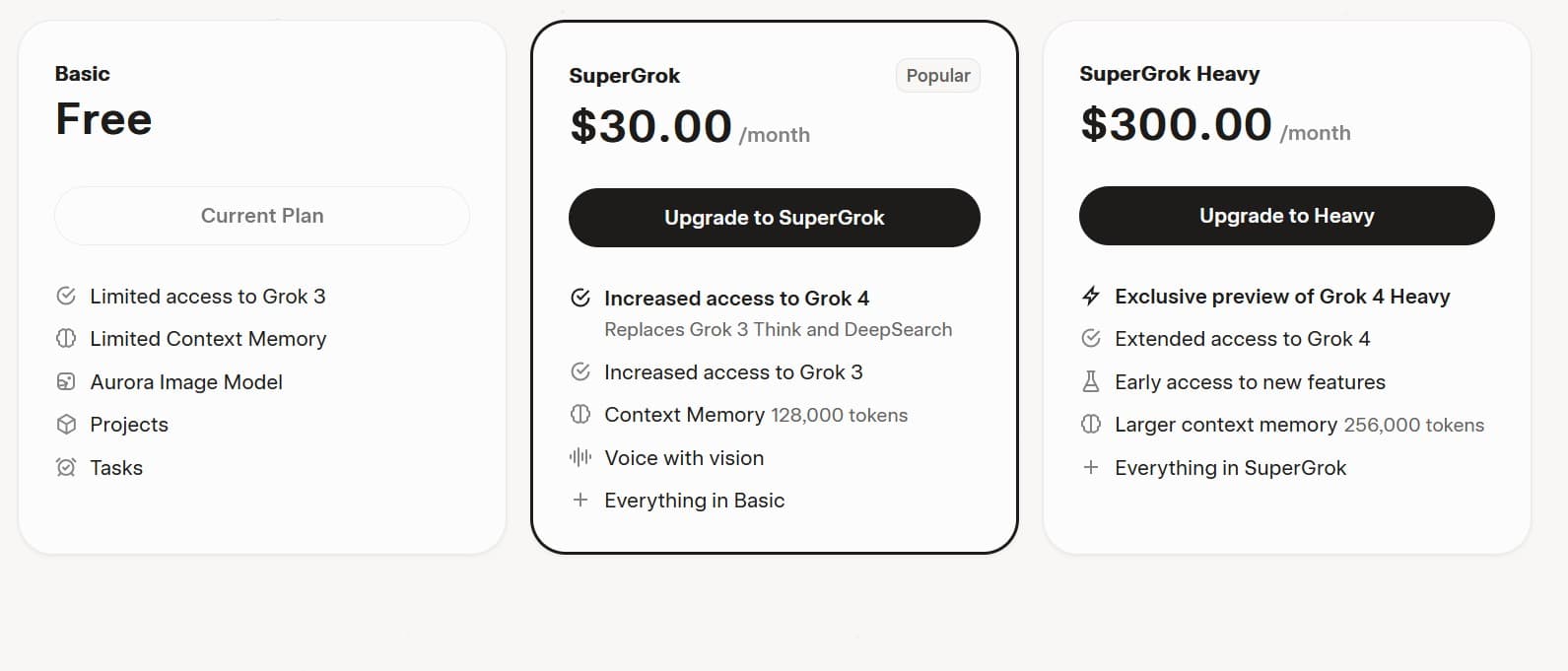Viewport: 1568px width, 671px height.
Task: Click plus icon beside Everything in SuperGrok
Action: coord(1091,467)
